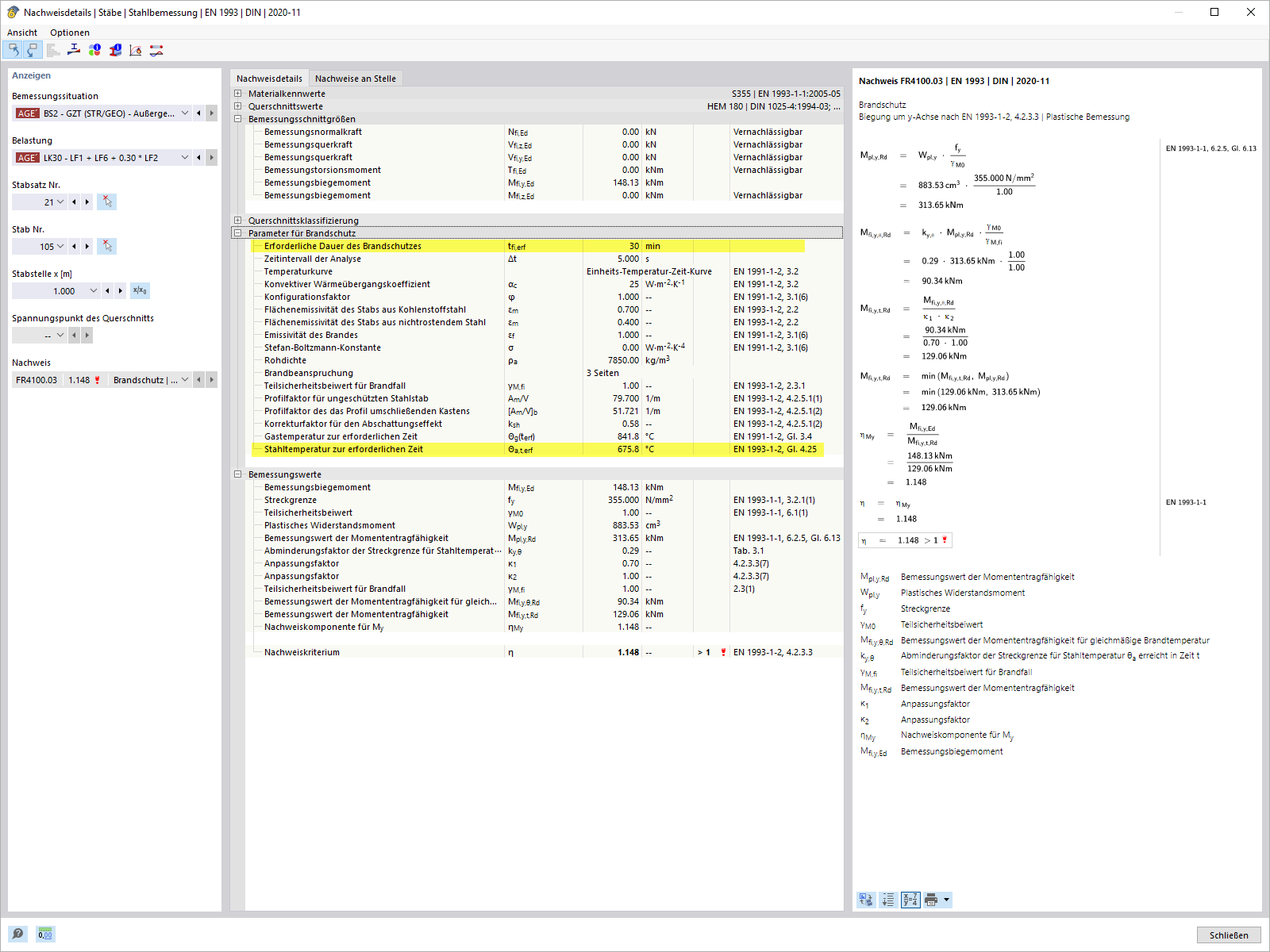Open the sorted value list icon
The height and width of the screenshot is (952, 1270).
coord(887,900)
